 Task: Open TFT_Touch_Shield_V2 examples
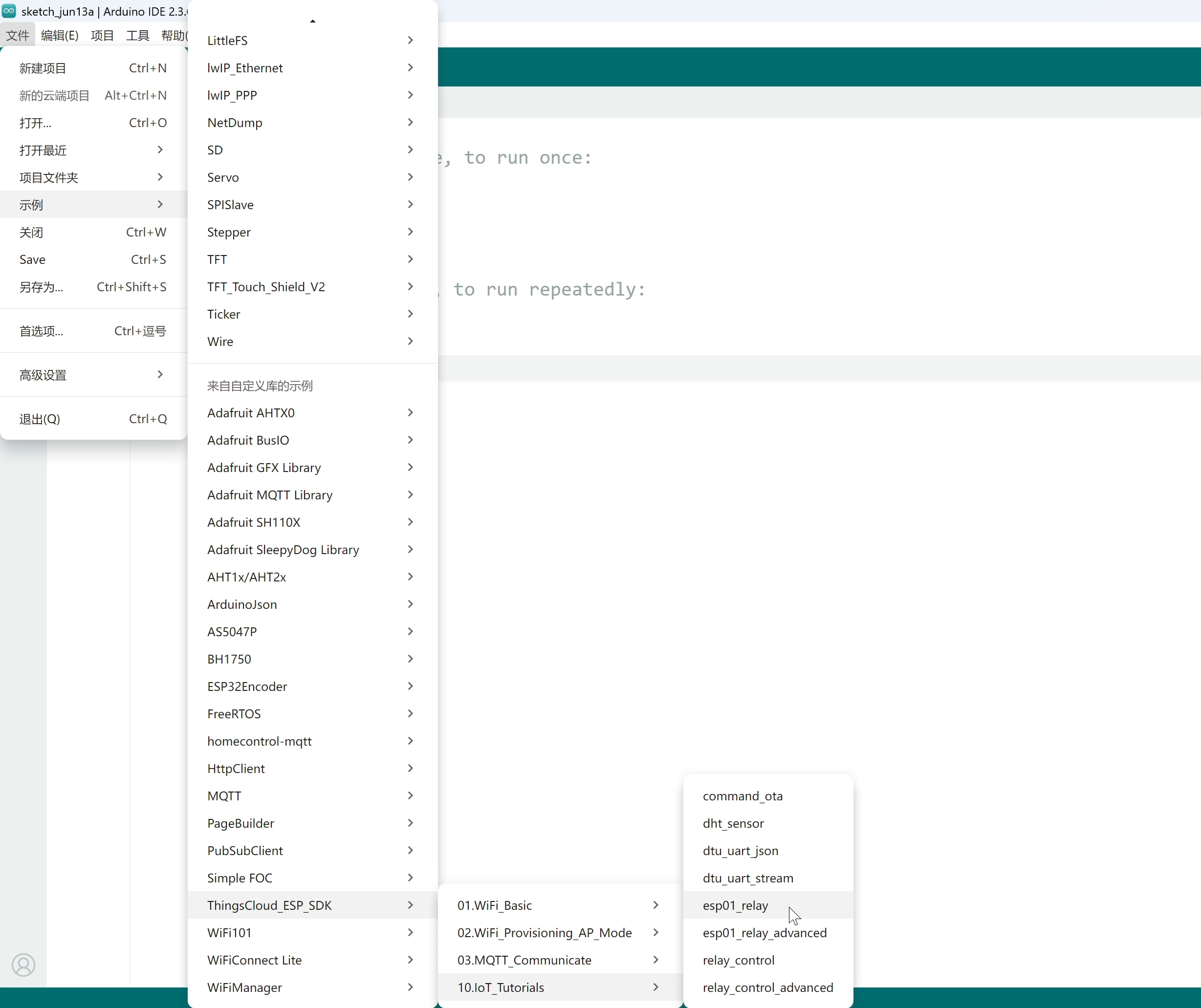[313, 287]
